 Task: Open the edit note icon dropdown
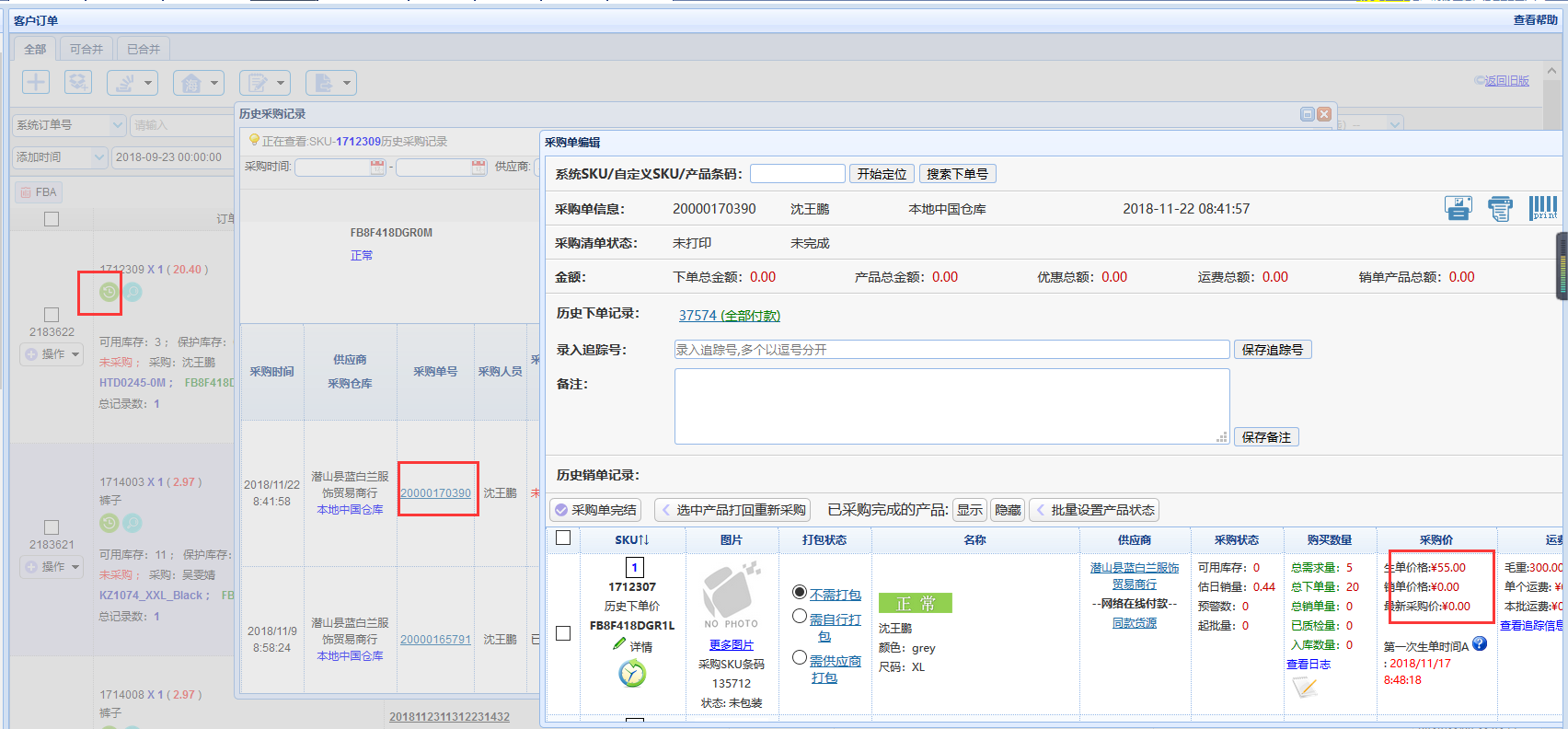(265, 83)
